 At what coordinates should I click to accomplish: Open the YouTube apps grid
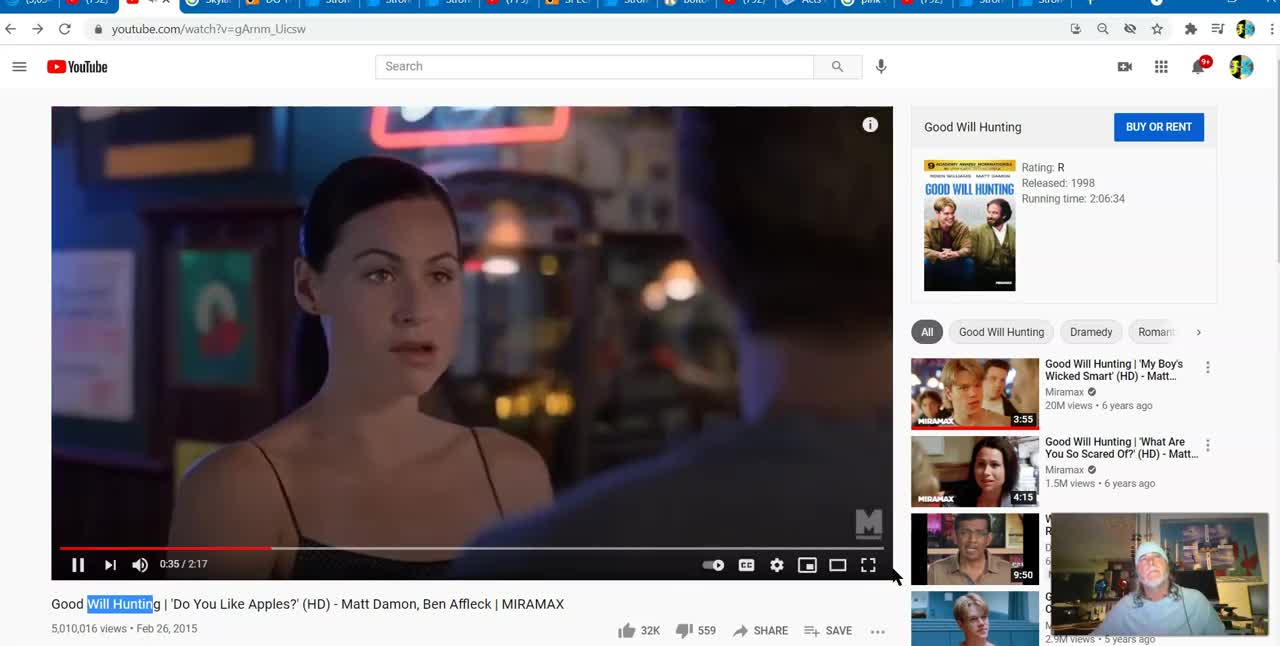pyautogui.click(x=1161, y=67)
